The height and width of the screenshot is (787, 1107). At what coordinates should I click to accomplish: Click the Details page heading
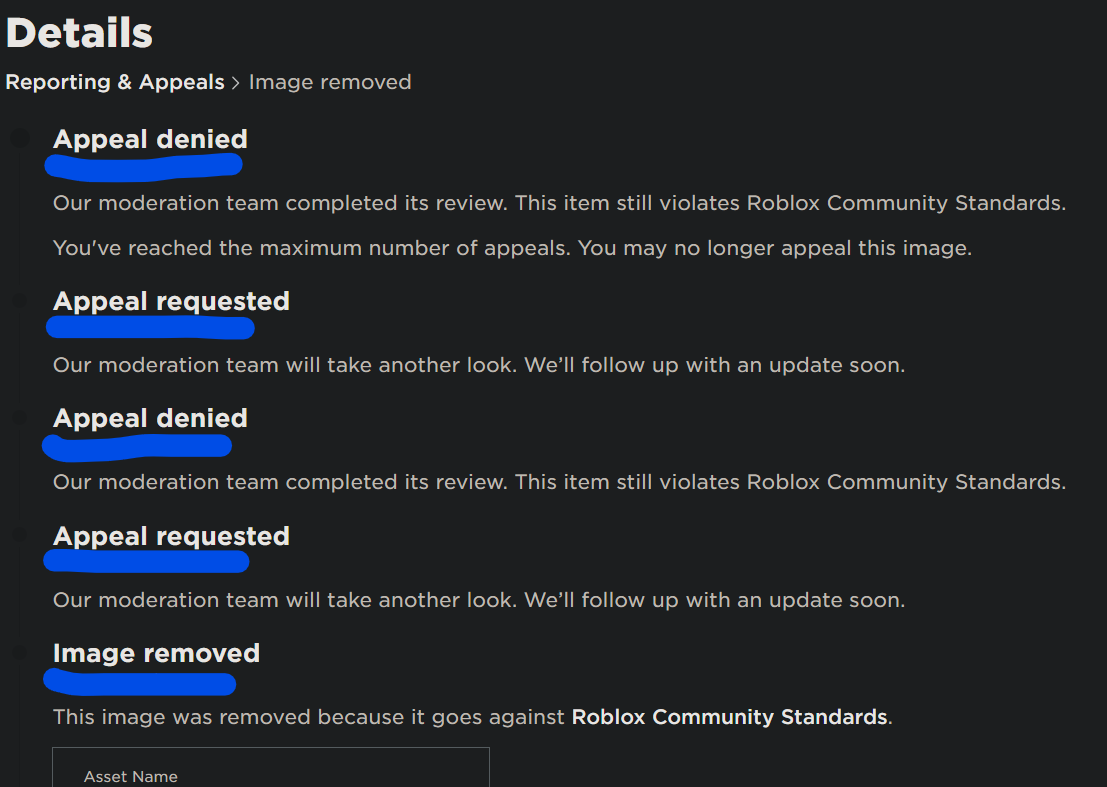coord(79,33)
